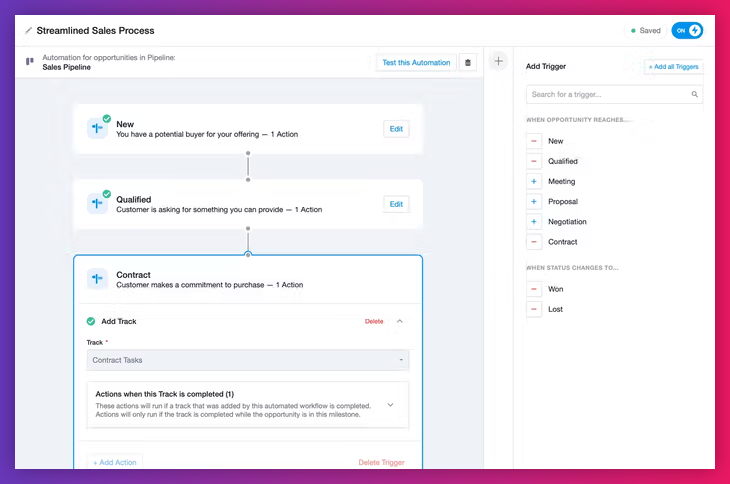Click the Sales Pipeline name text
Image resolution: width=730 pixels, height=484 pixels.
[67, 67]
